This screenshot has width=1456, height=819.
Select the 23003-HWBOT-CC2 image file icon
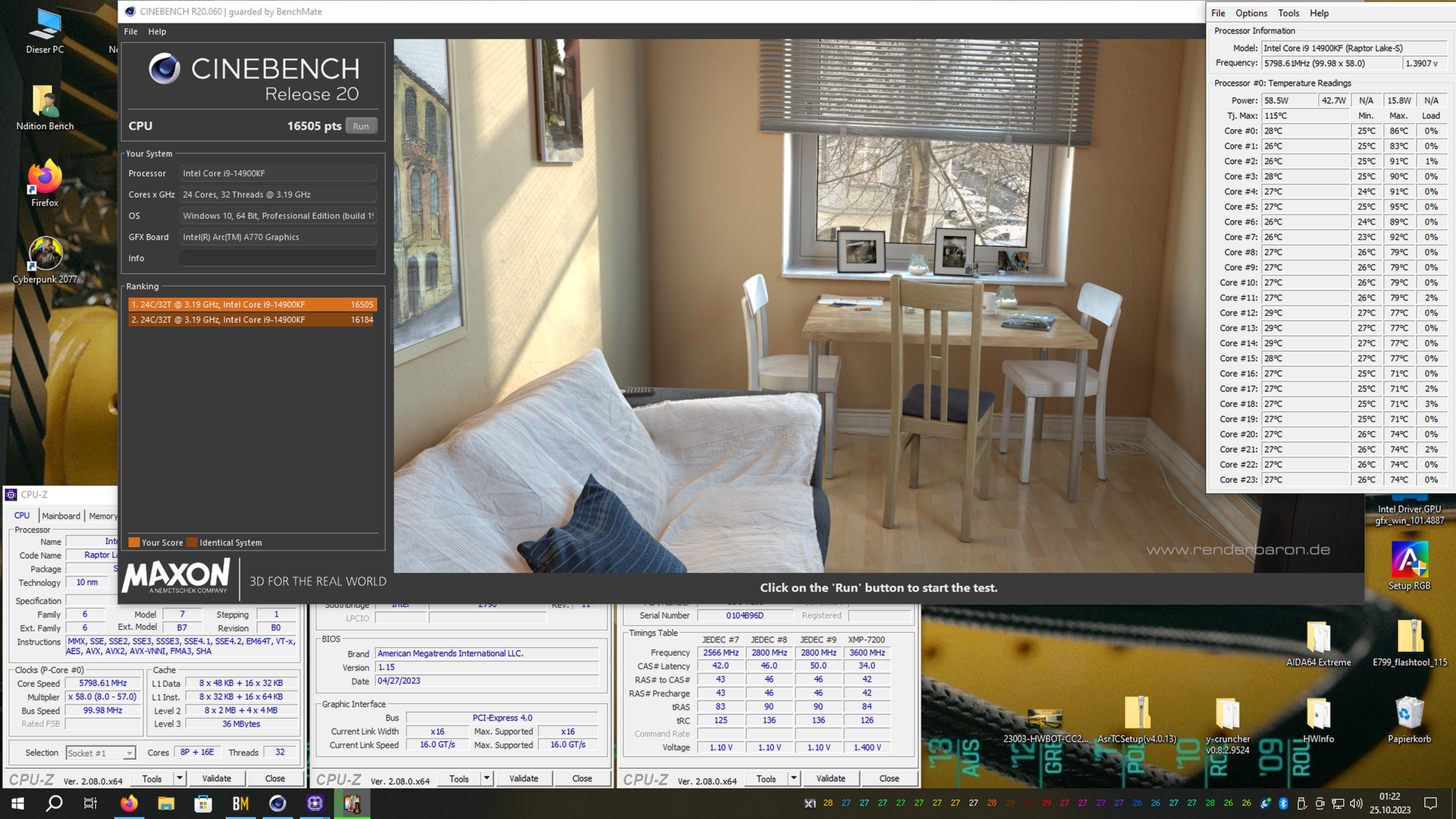coord(1045,725)
